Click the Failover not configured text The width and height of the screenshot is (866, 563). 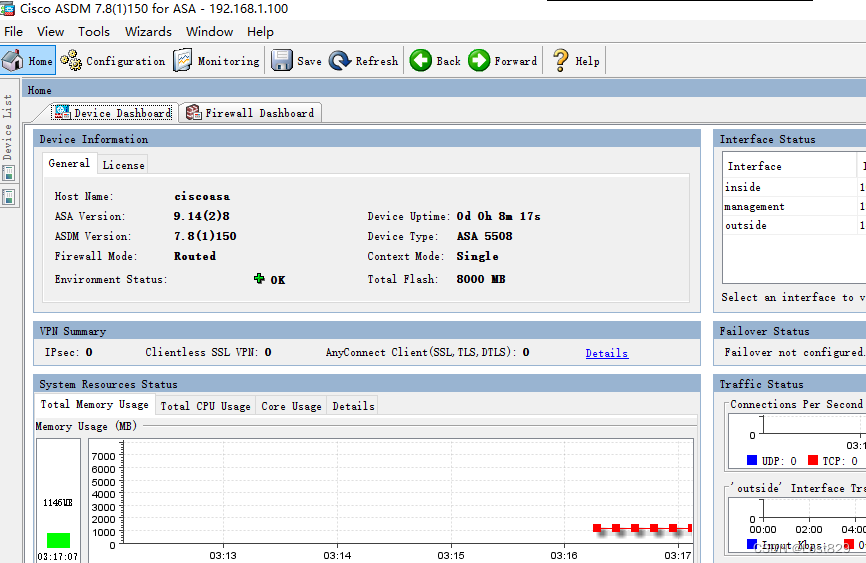tap(794, 352)
